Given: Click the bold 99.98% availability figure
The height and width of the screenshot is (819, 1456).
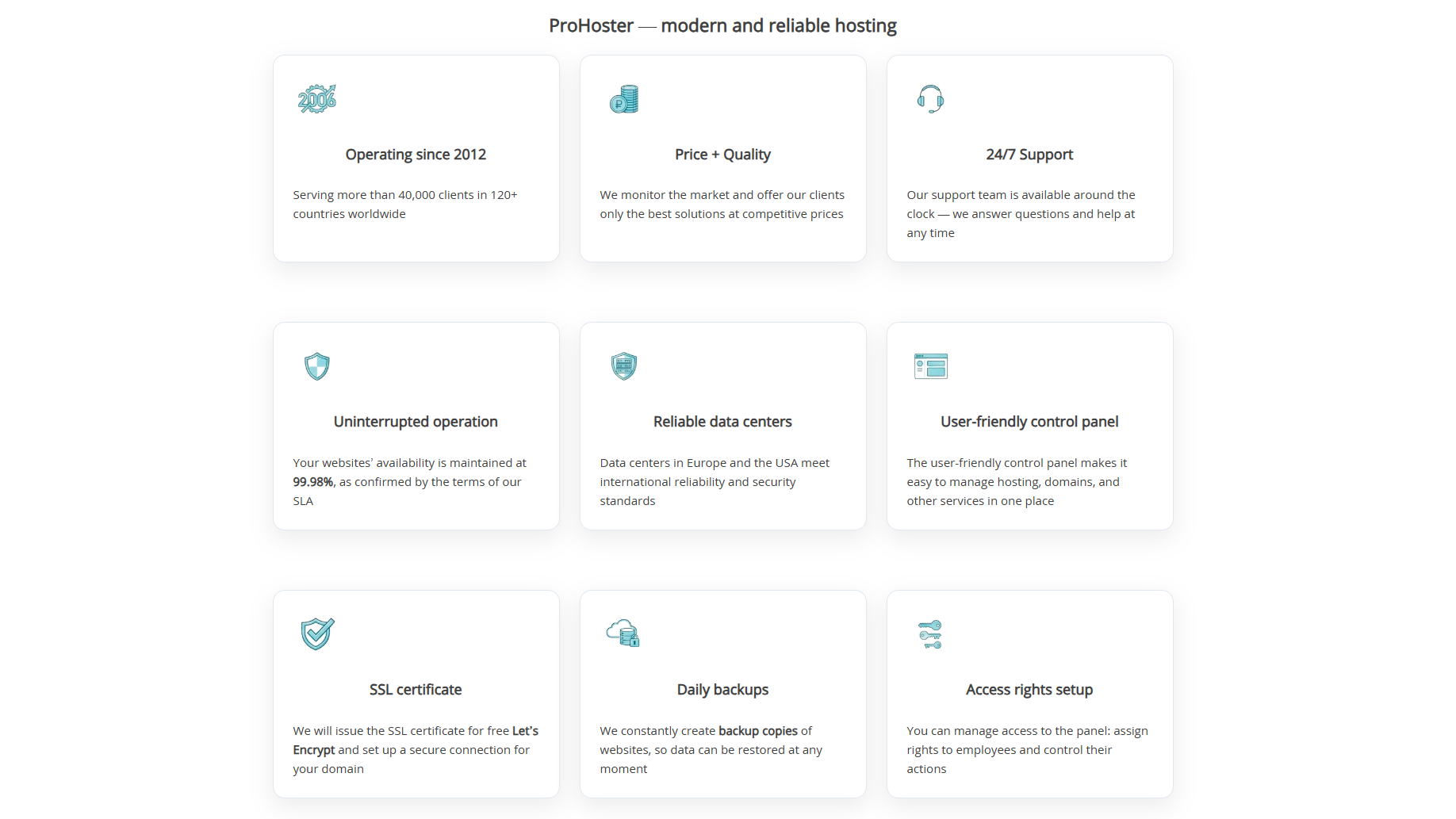Looking at the screenshot, I should coord(312,482).
